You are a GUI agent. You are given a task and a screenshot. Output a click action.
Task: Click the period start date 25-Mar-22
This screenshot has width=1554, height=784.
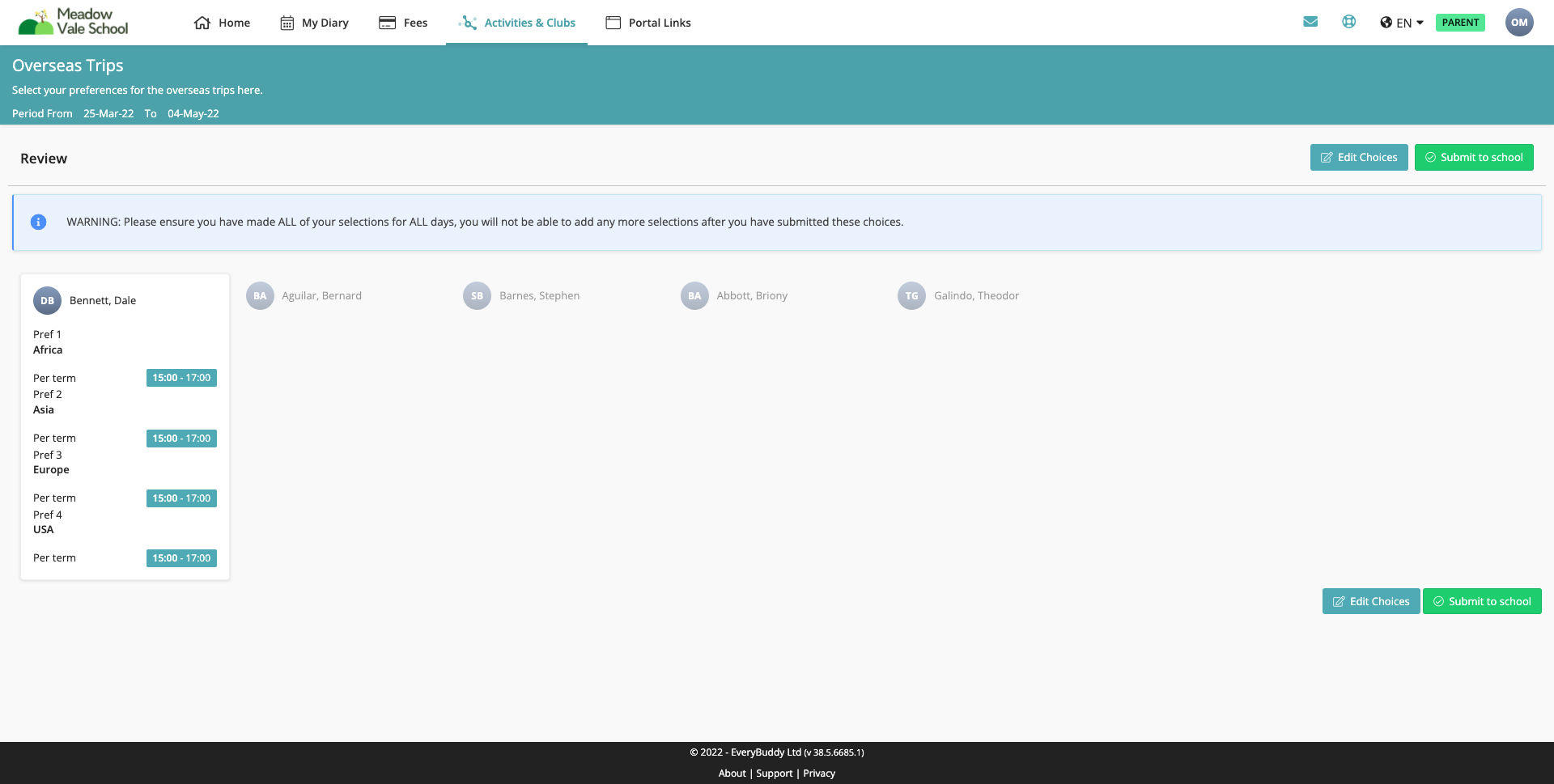click(x=108, y=113)
